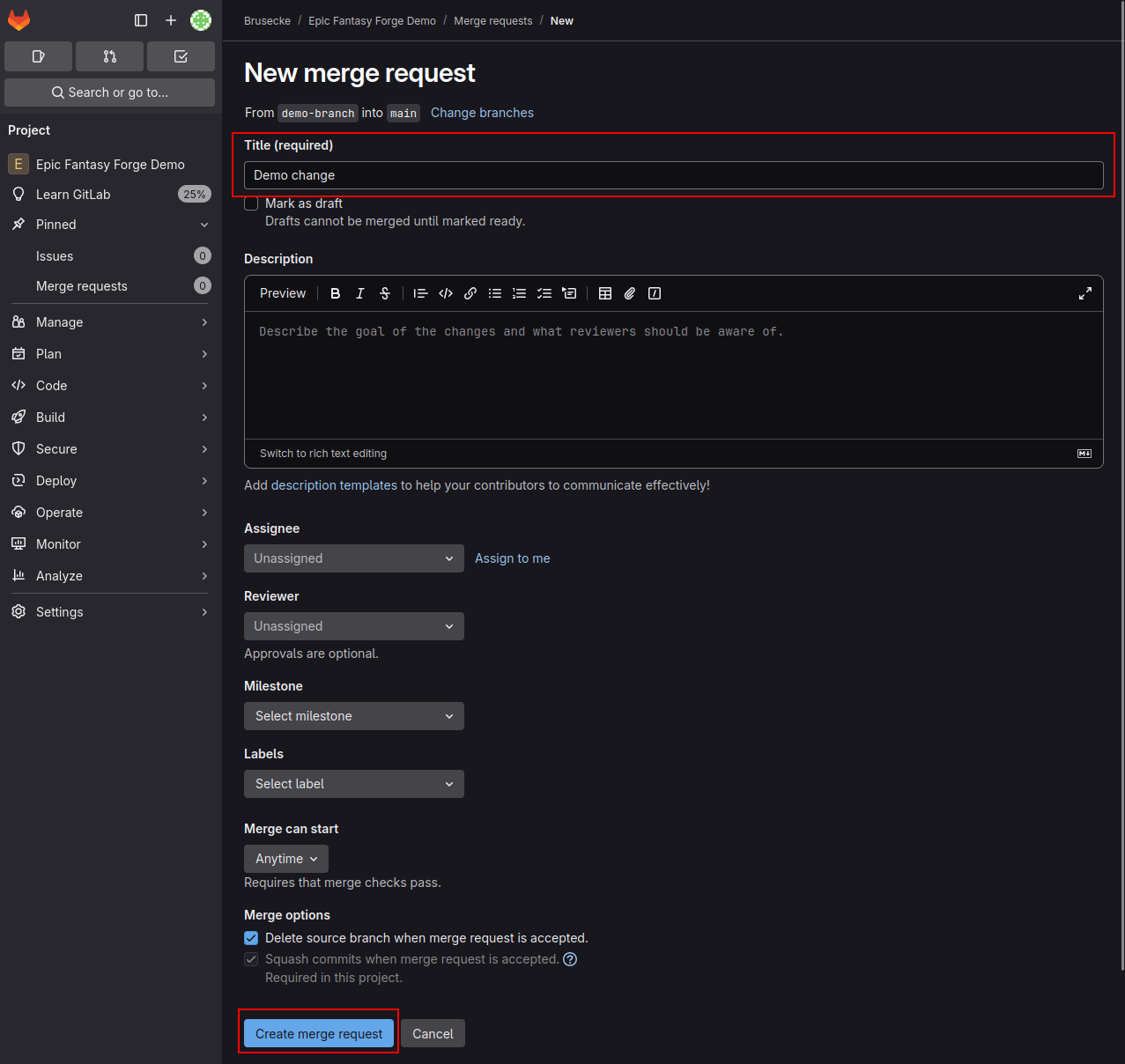
Task: Insert inline code formatting
Action: click(446, 293)
